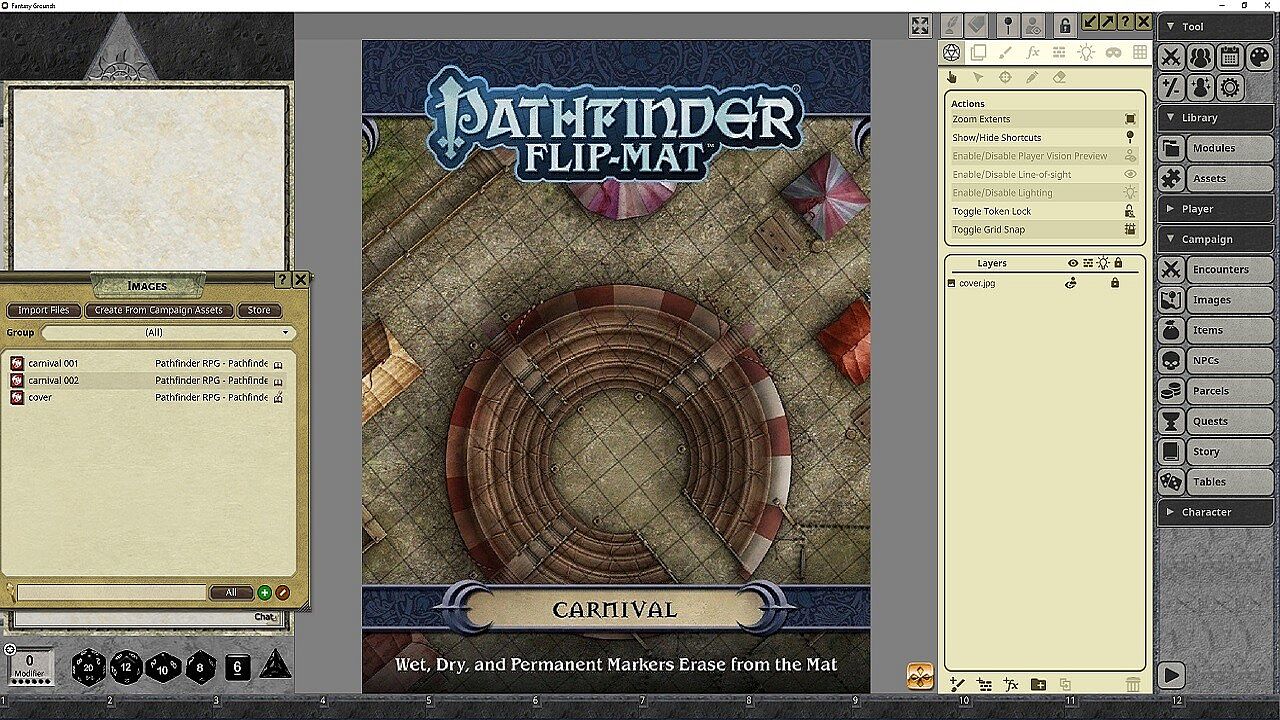The width and height of the screenshot is (1280, 720).
Task: Click the tag icon in image toolbar
Action: coord(977,24)
